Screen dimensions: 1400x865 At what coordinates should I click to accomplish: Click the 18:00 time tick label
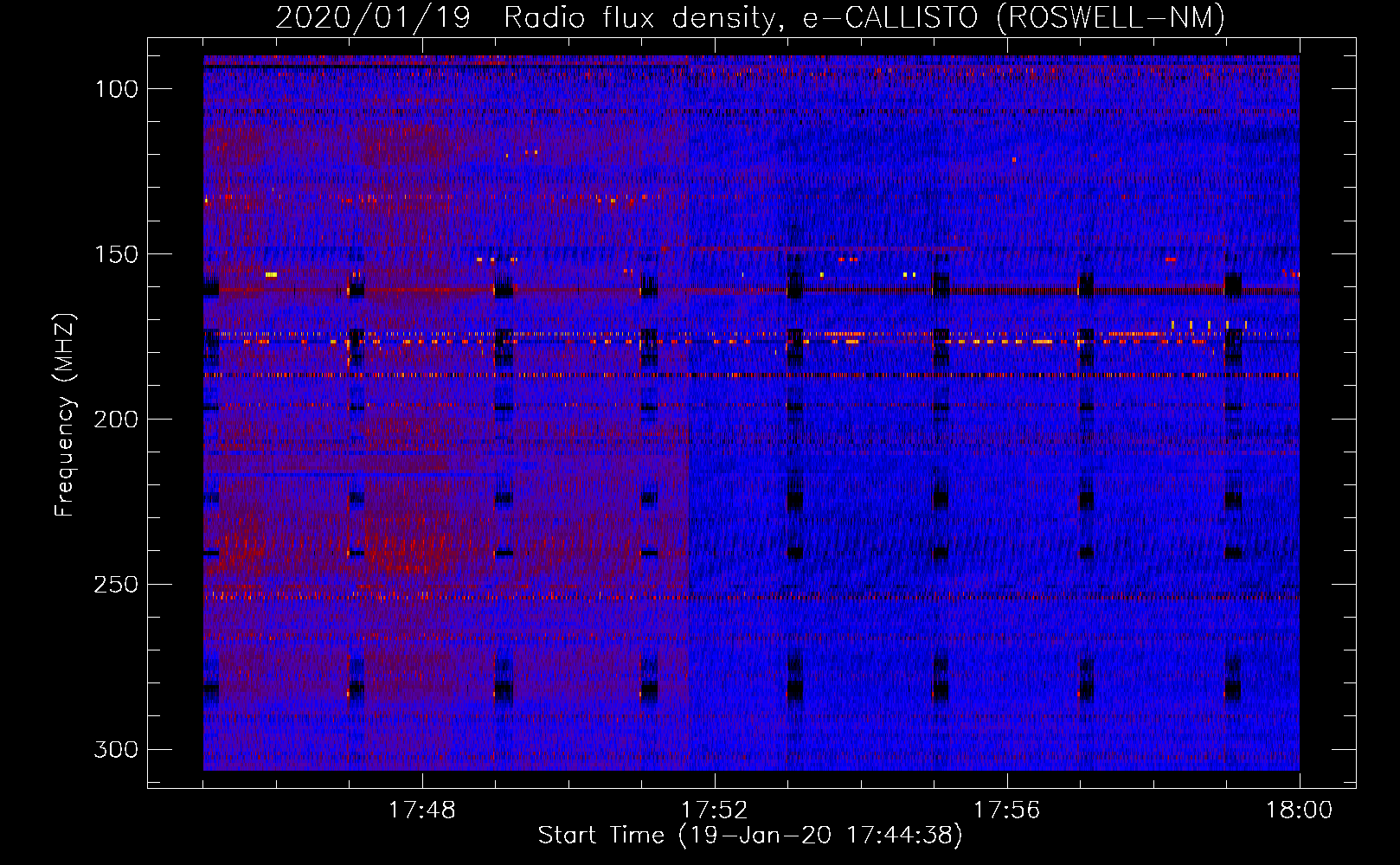coord(1300,811)
